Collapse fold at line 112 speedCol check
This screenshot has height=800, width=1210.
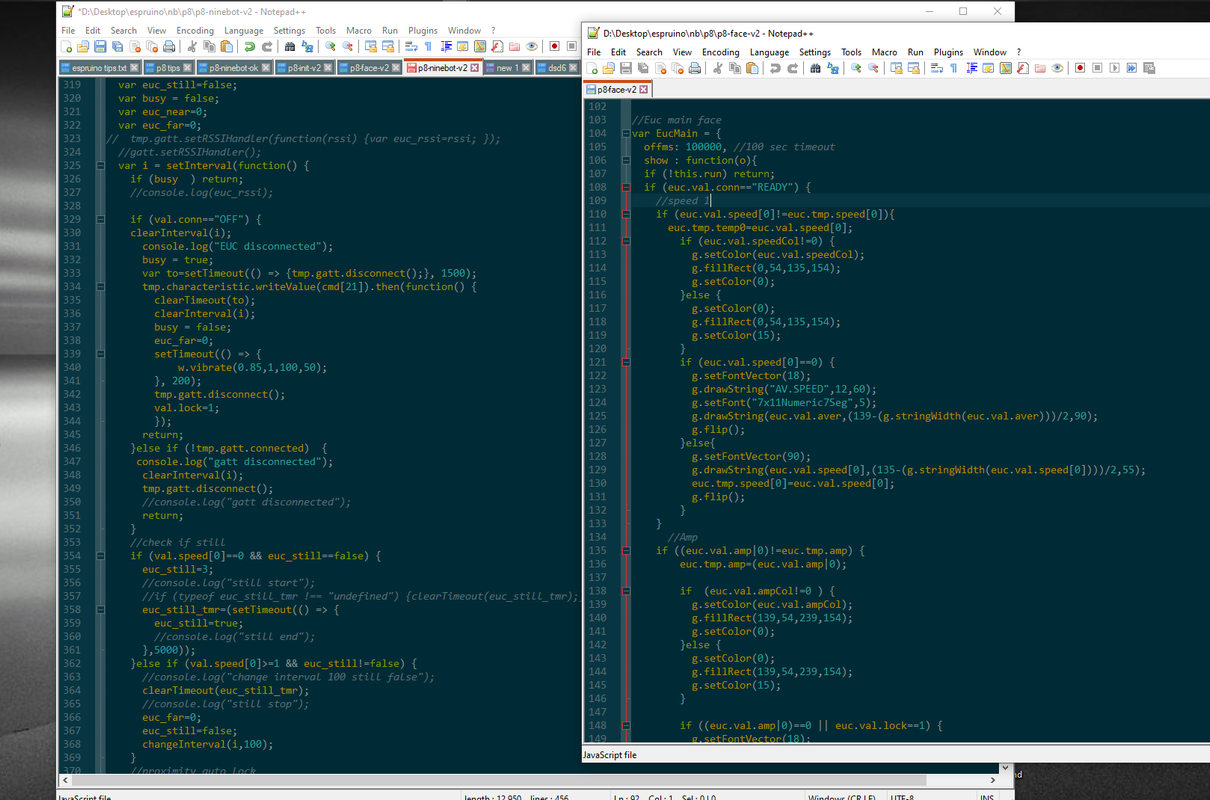(x=626, y=241)
